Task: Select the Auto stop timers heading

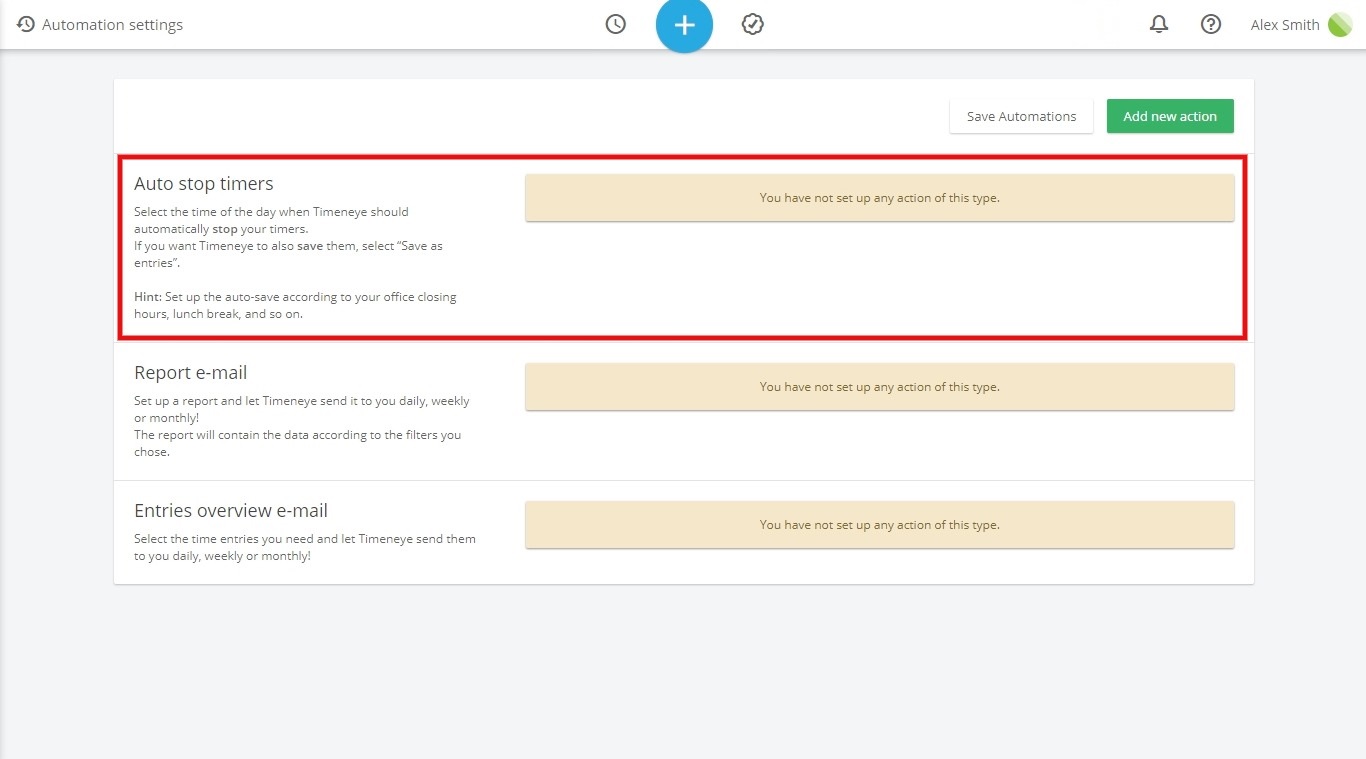Action: click(x=204, y=184)
